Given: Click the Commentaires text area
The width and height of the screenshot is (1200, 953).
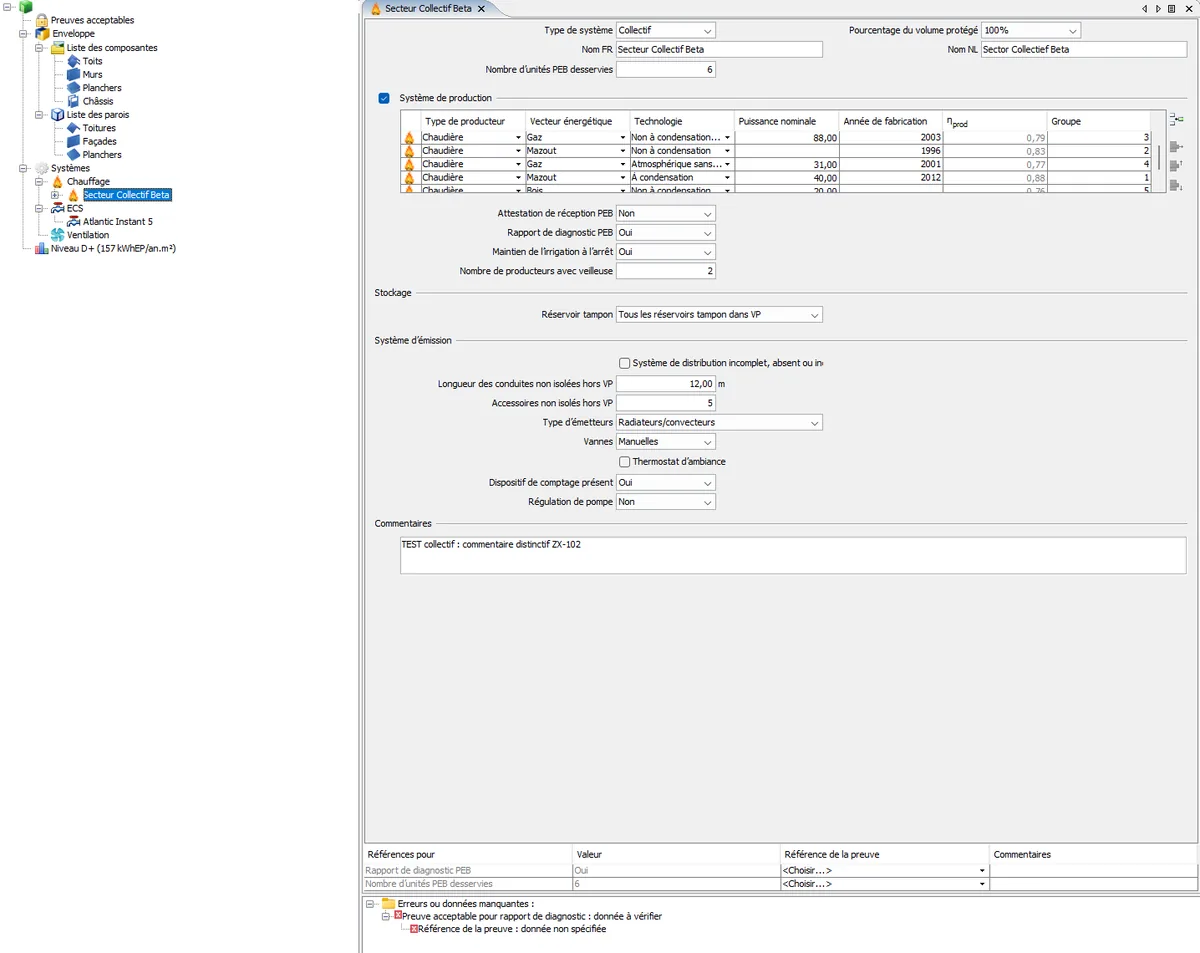Looking at the screenshot, I should coord(793,555).
